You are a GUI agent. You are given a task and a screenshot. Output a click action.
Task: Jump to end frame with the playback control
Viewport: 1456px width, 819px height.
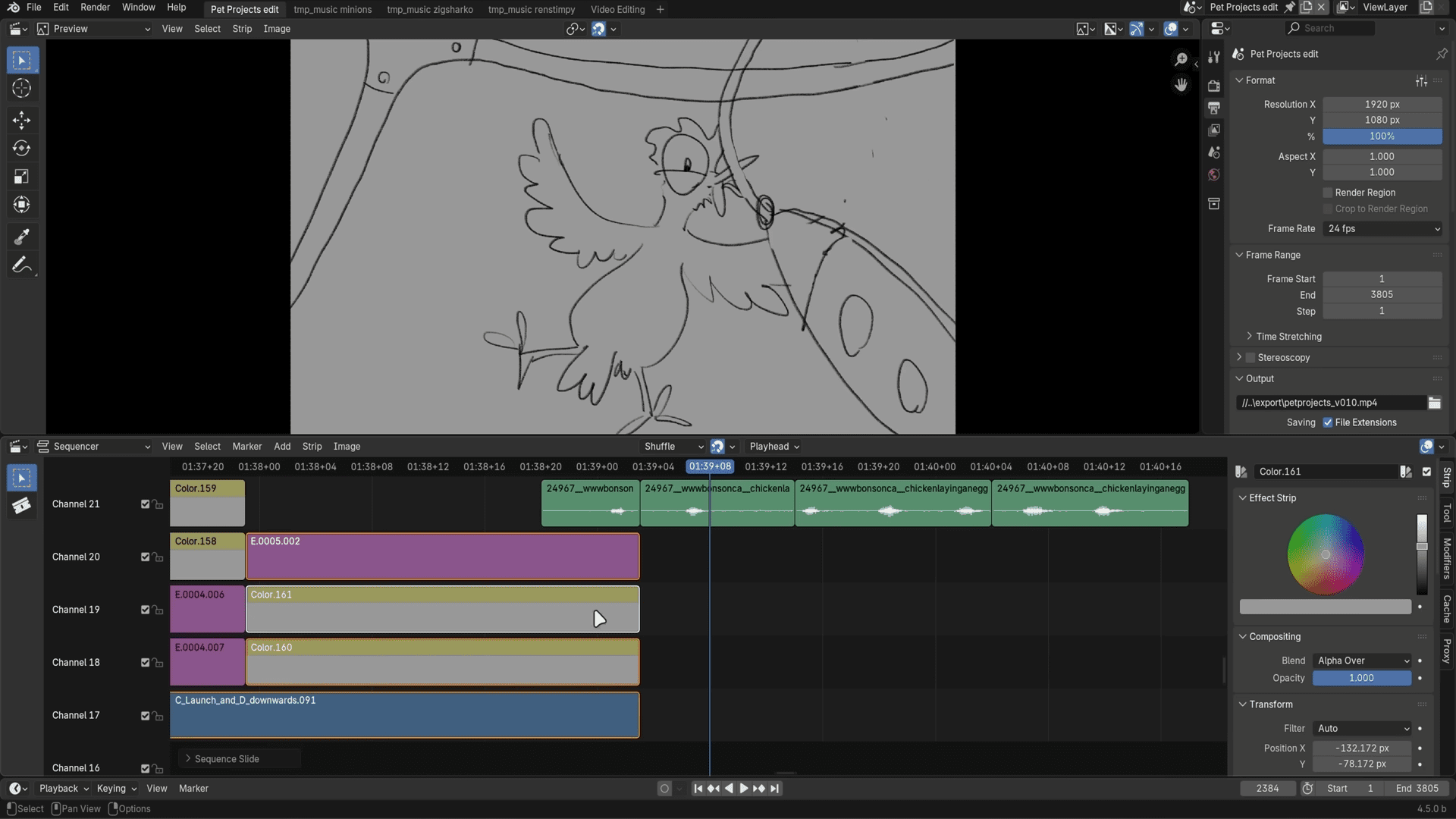(x=774, y=788)
